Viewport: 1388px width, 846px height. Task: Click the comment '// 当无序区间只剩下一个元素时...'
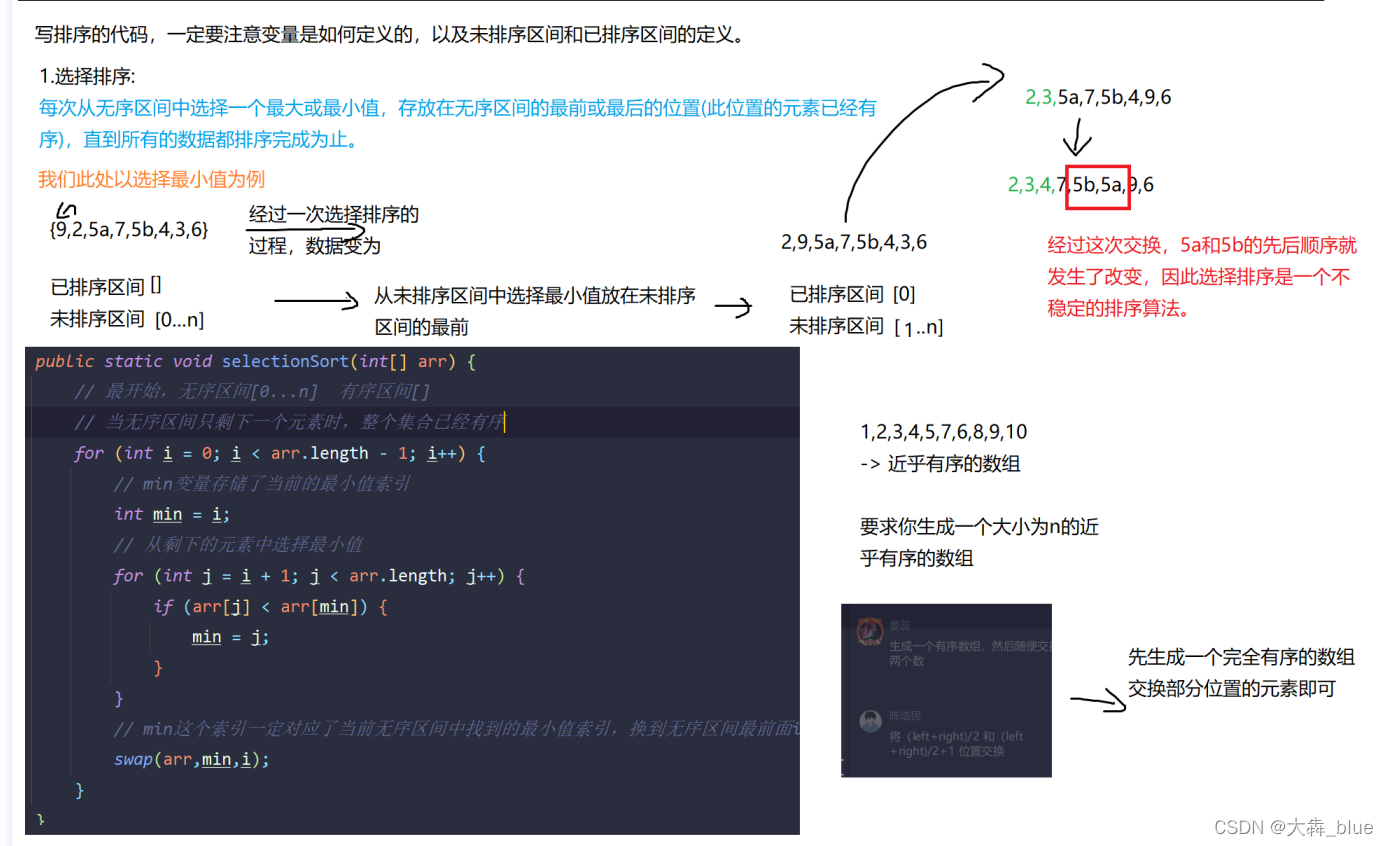(x=289, y=423)
